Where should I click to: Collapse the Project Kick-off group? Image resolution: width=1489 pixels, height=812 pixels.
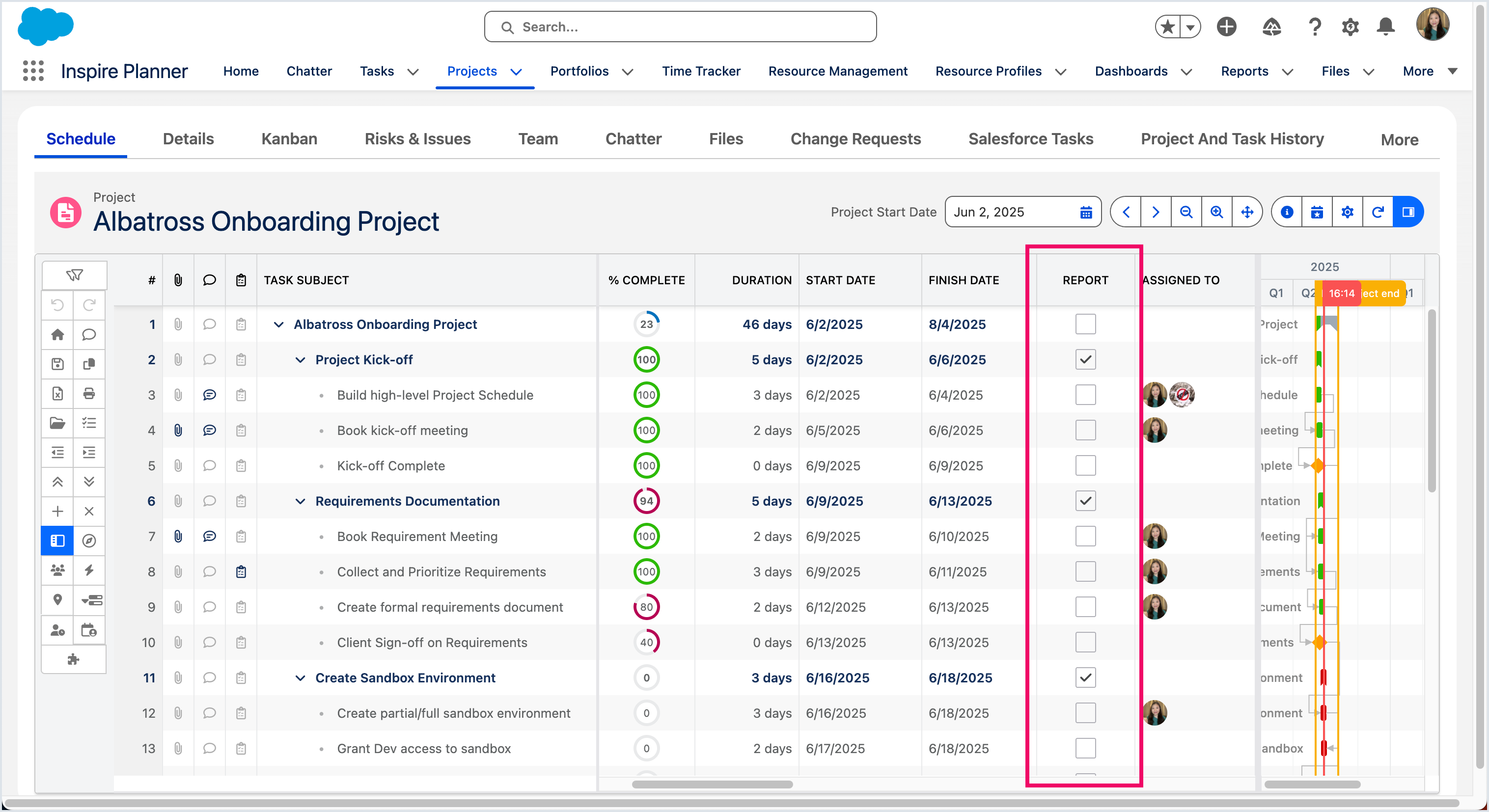(x=300, y=360)
